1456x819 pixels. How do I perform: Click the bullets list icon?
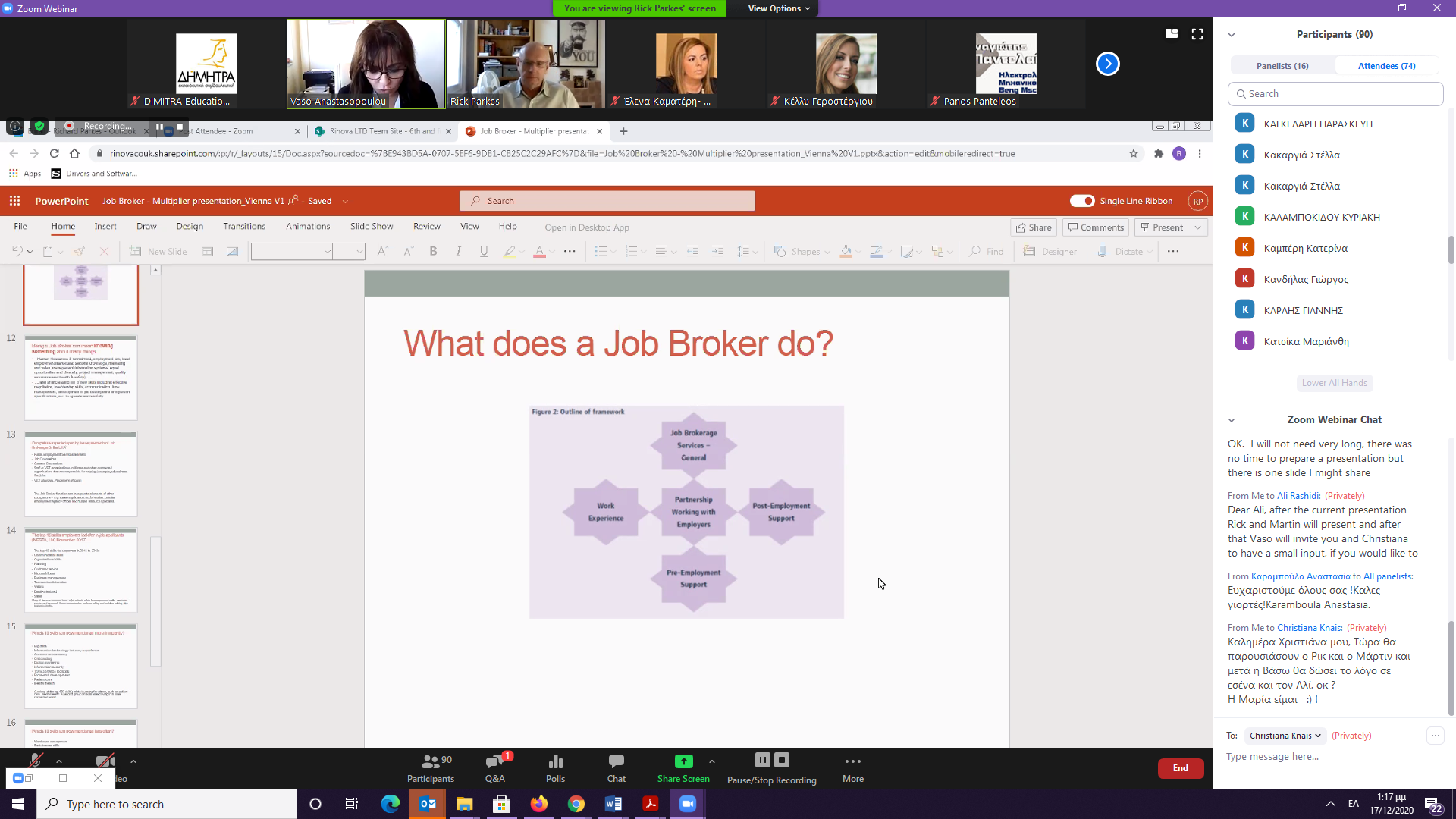pos(601,251)
